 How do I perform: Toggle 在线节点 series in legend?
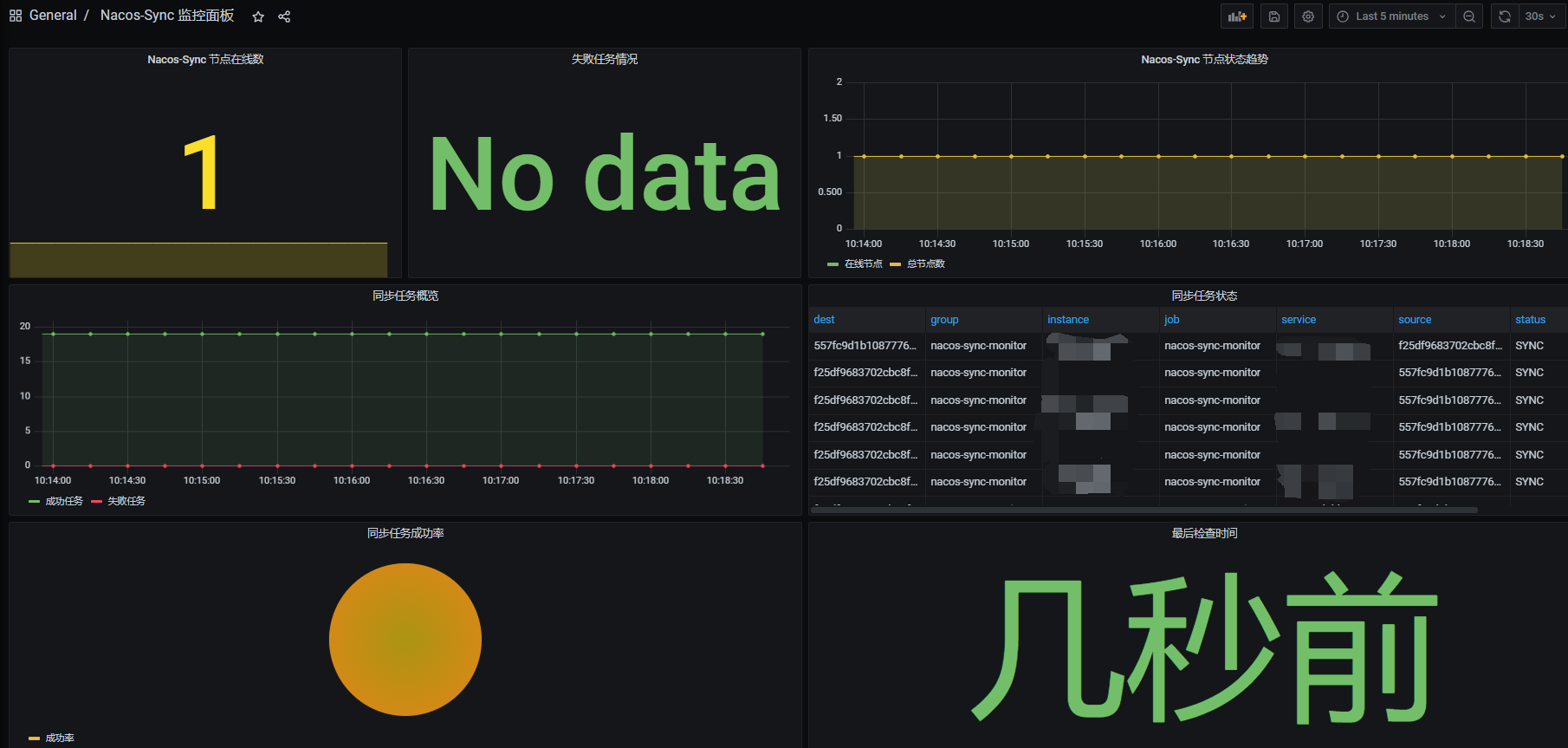click(x=863, y=264)
